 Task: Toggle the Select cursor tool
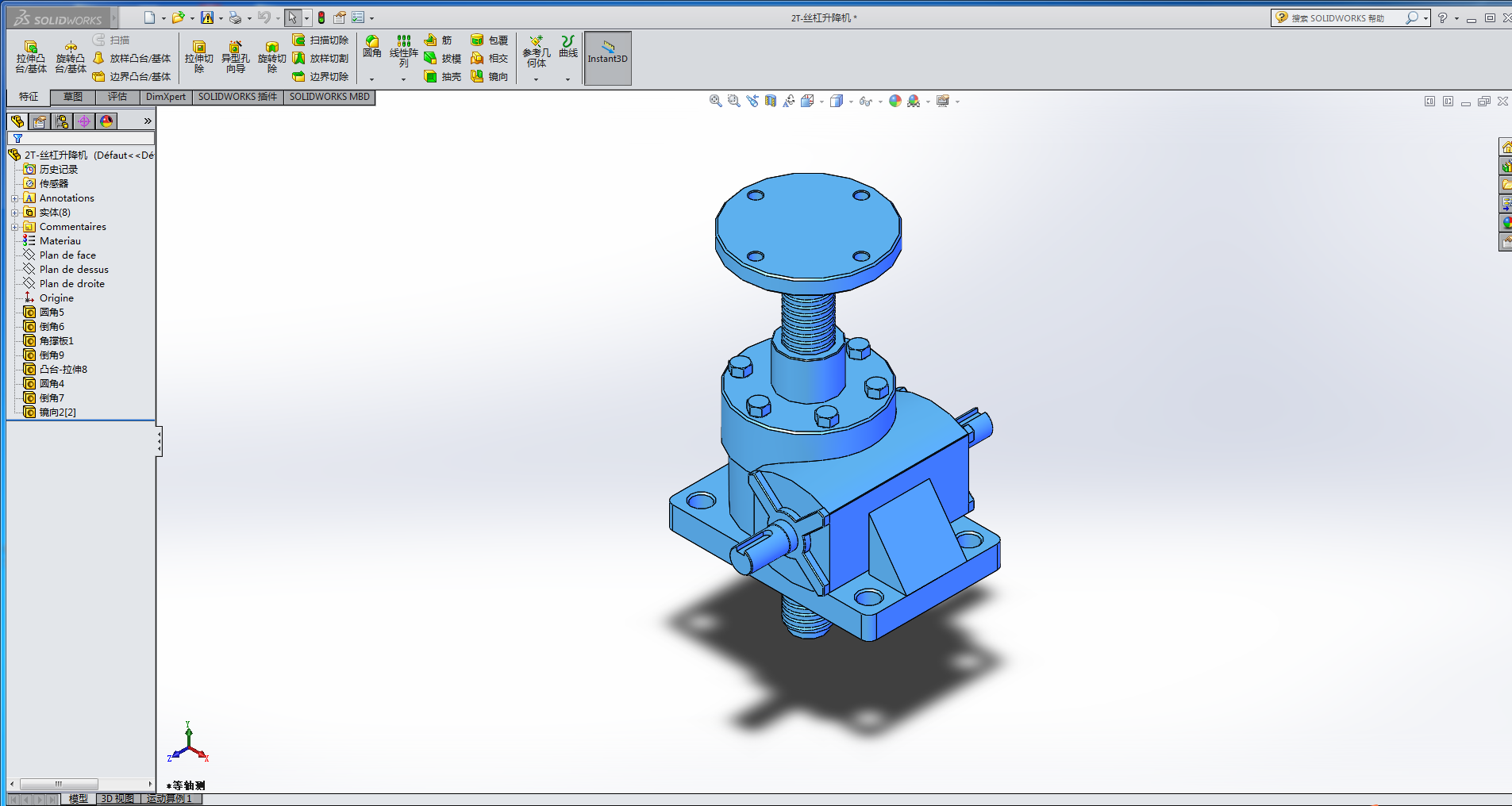[x=292, y=17]
